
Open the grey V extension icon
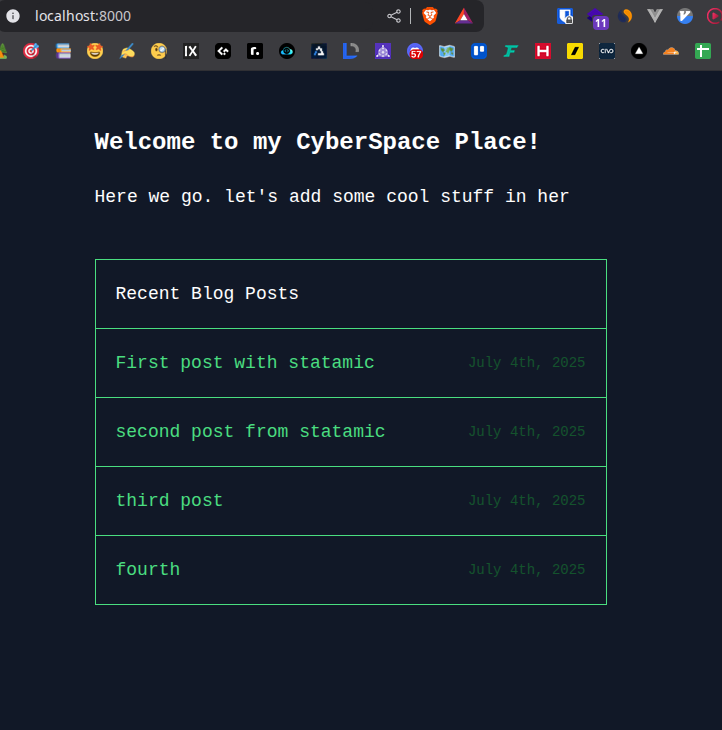[655, 16]
